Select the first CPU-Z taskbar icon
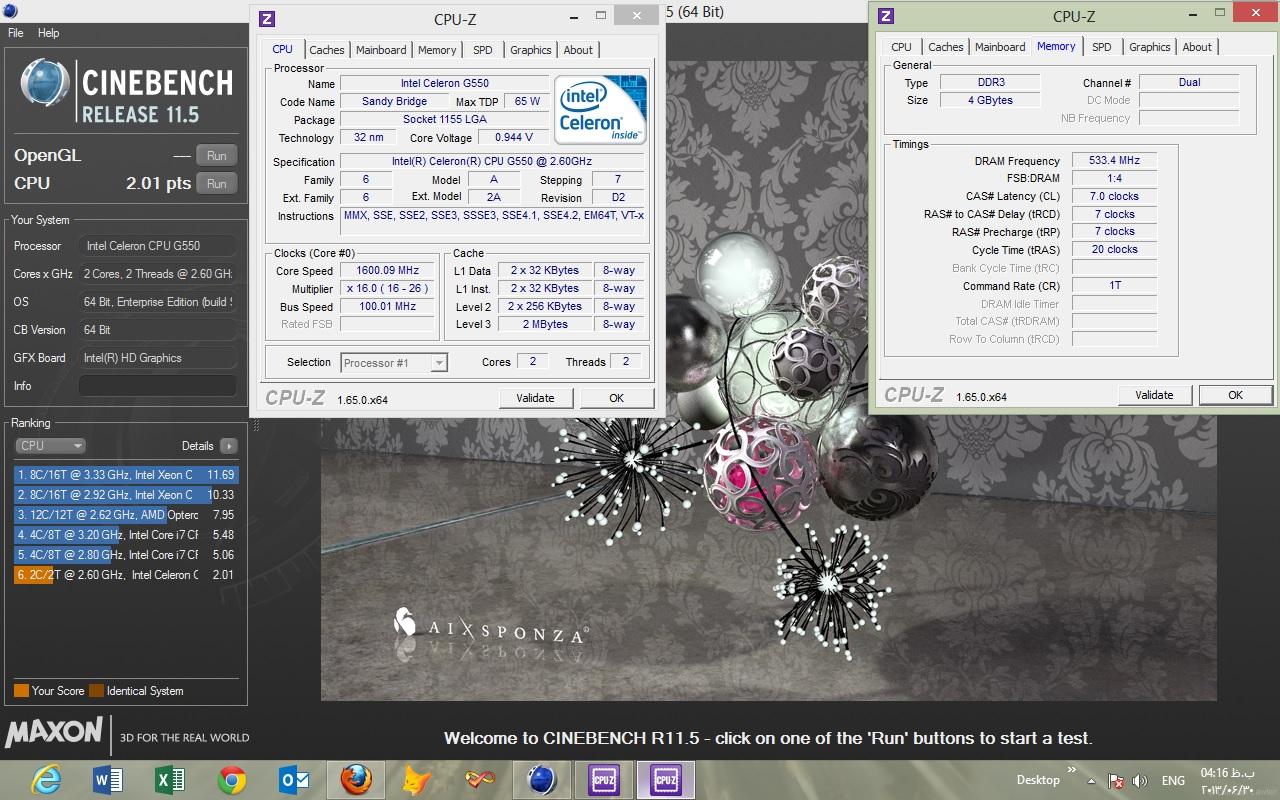The image size is (1280, 800). [604, 779]
